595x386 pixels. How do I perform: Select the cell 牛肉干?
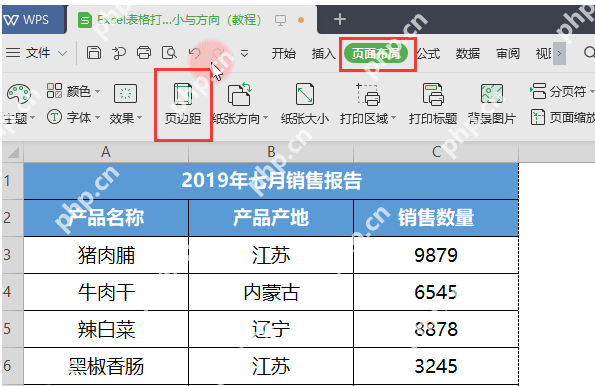pos(106,292)
